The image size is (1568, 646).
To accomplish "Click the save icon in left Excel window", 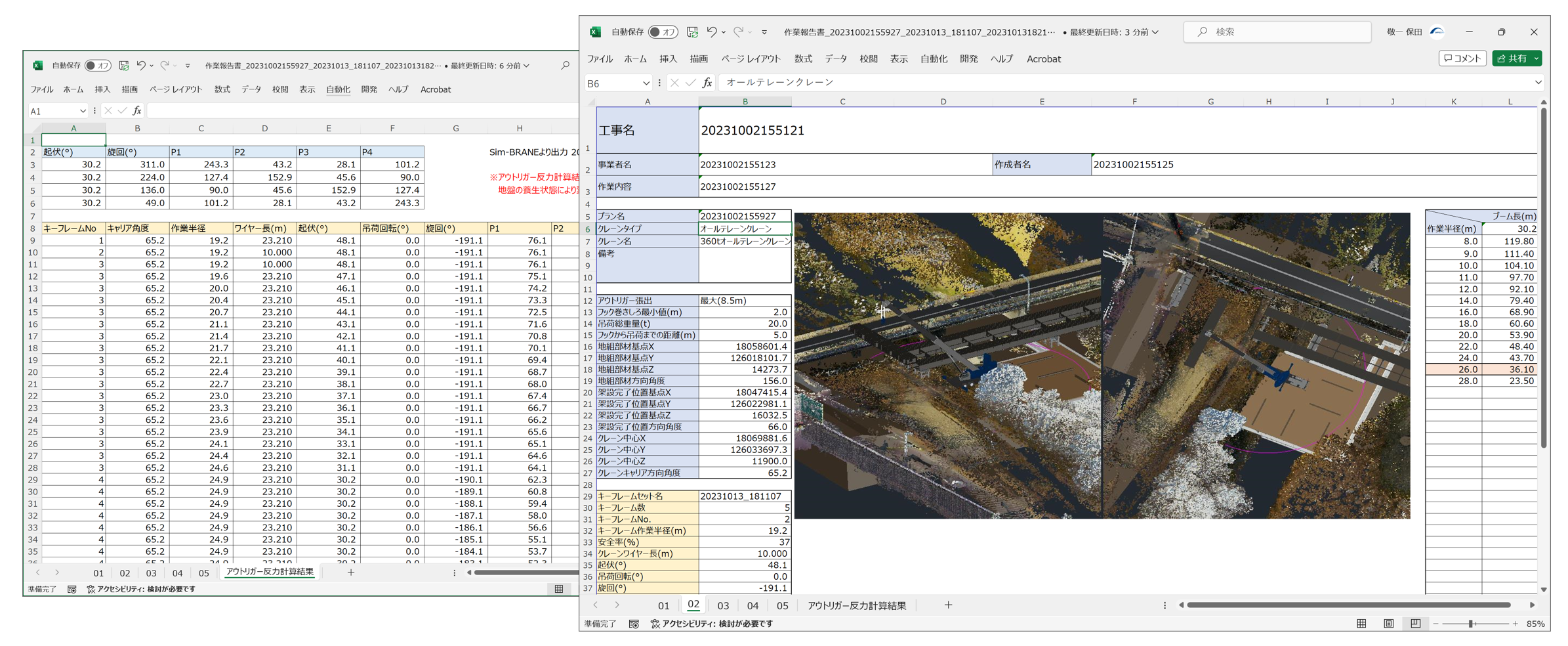I will [124, 66].
